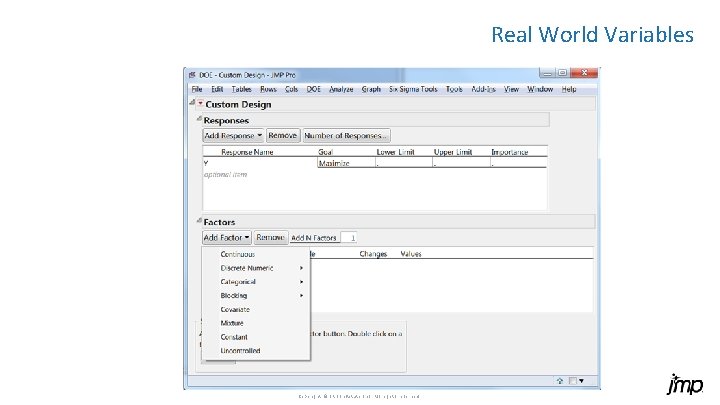
Task: Open the Add-Ins menu
Action: 483,89
